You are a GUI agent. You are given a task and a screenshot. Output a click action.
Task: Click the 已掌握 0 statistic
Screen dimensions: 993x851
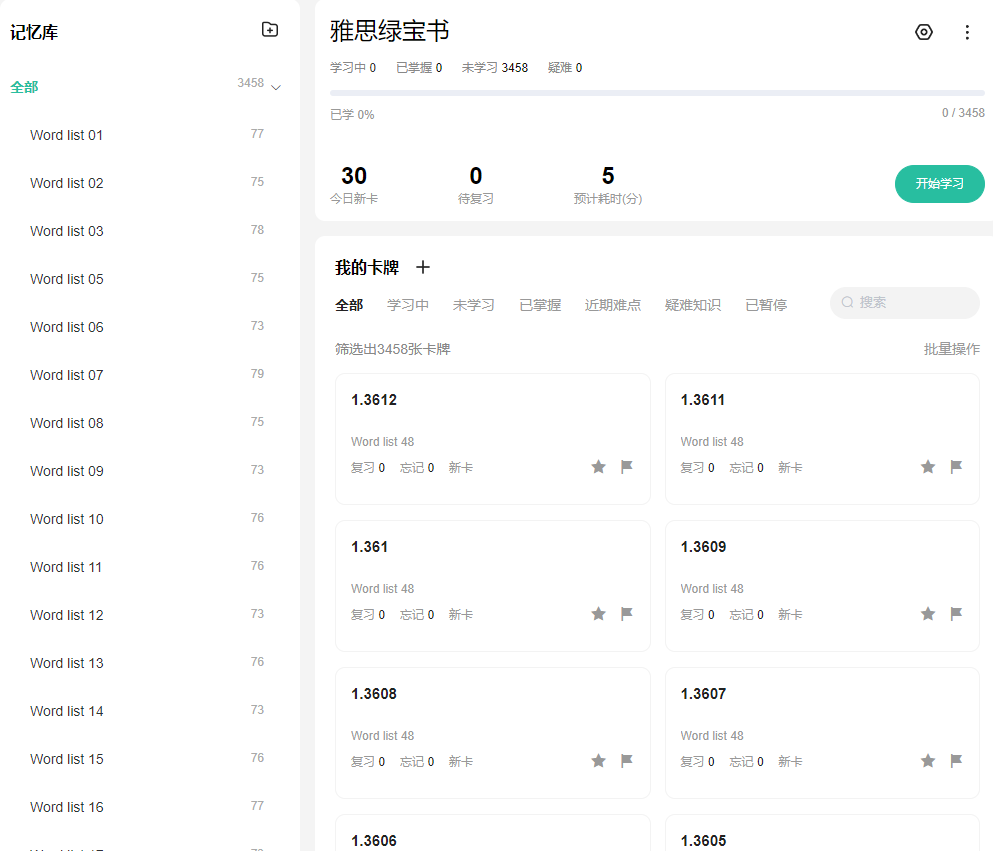(x=419, y=68)
